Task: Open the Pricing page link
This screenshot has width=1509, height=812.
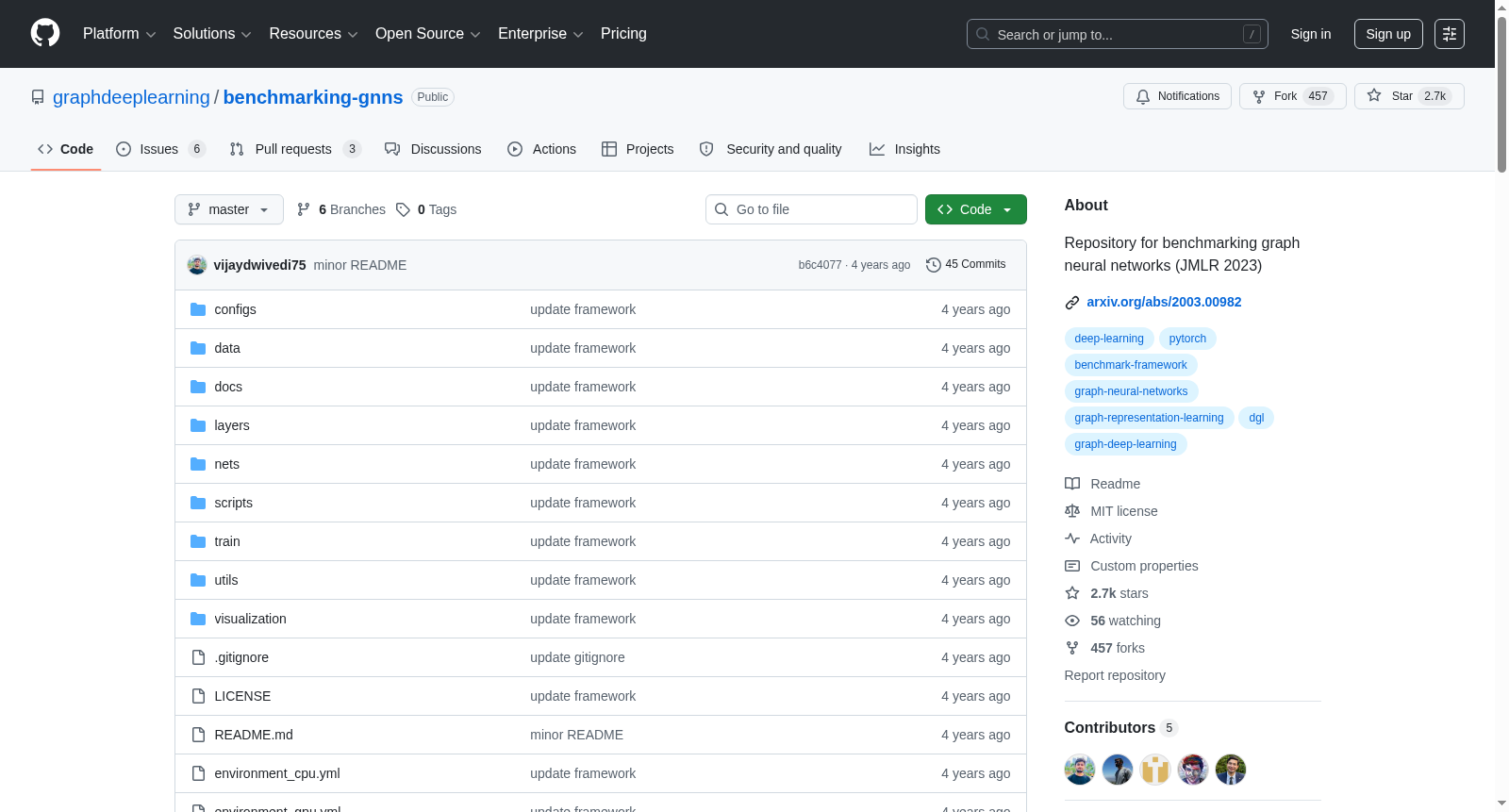Action: click(x=623, y=34)
